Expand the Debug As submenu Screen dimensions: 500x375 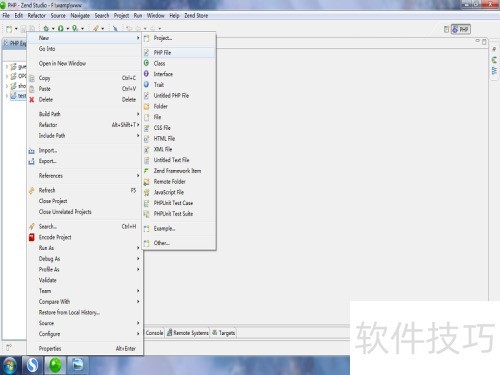coord(138,259)
